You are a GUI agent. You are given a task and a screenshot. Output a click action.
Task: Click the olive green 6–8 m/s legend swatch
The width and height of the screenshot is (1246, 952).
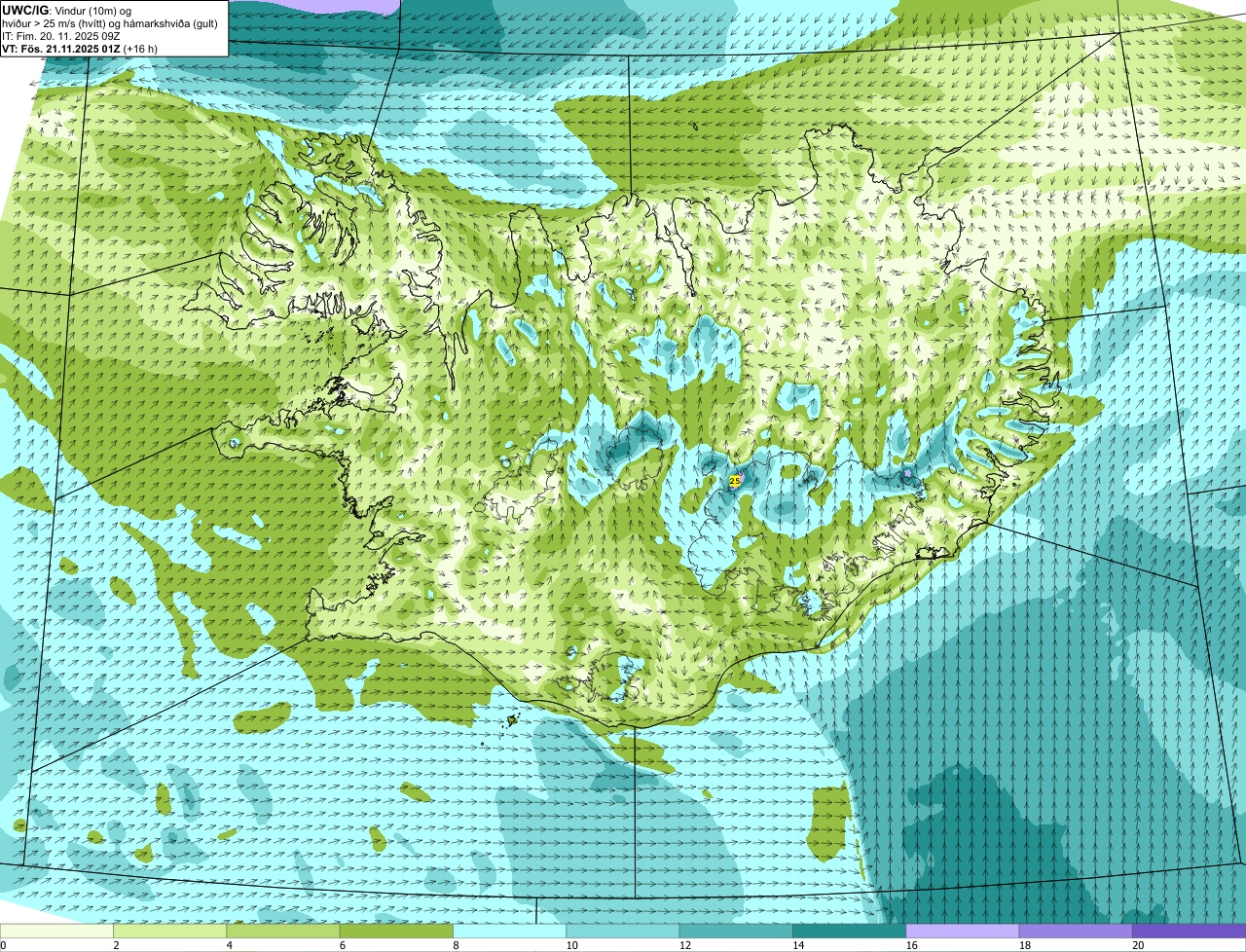pyautogui.click(x=396, y=931)
